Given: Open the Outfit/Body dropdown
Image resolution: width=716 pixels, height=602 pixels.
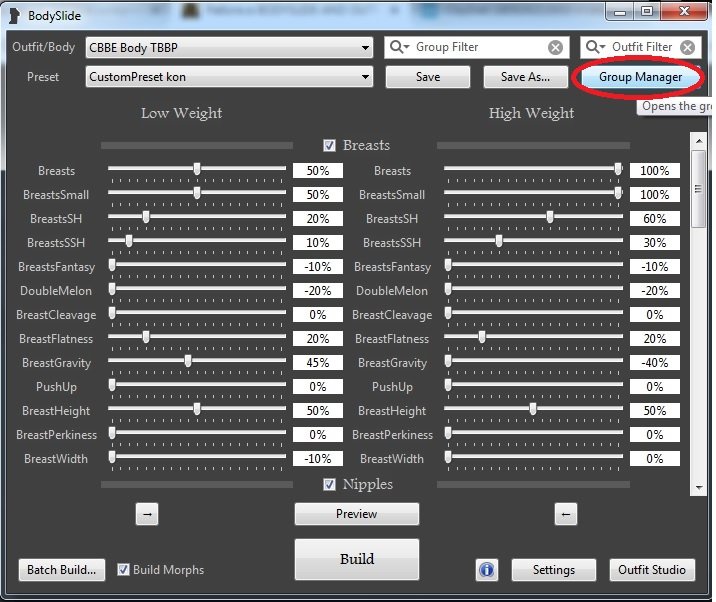Looking at the screenshot, I should [x=366, y=47].
